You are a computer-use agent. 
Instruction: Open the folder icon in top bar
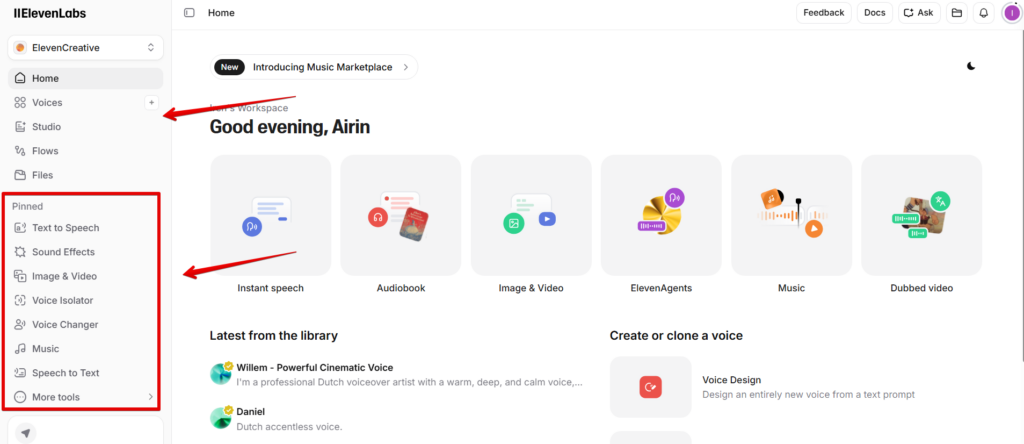[957, 12]
